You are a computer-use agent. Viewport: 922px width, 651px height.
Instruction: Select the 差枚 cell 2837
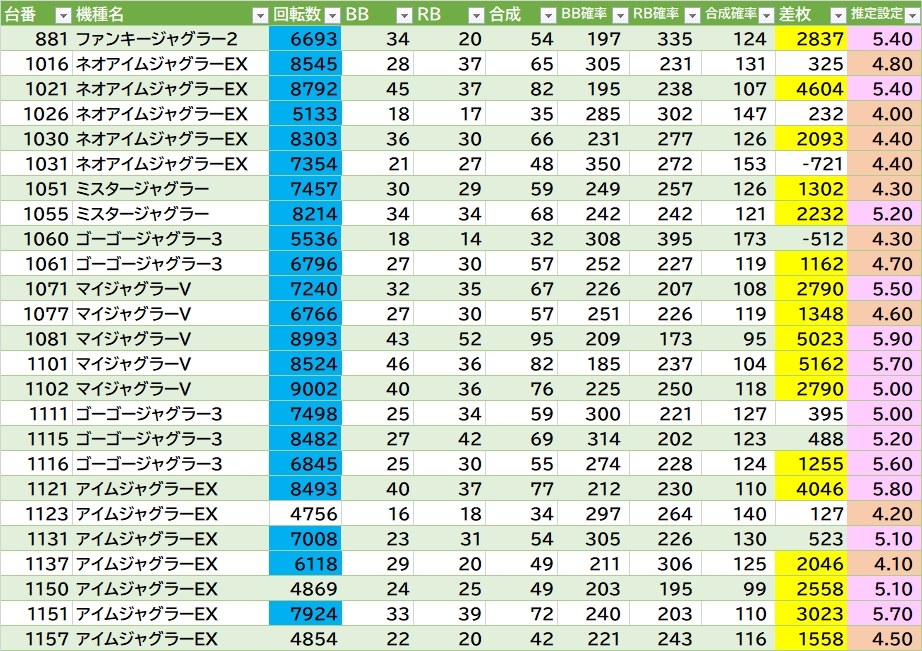tap(811, 39)
